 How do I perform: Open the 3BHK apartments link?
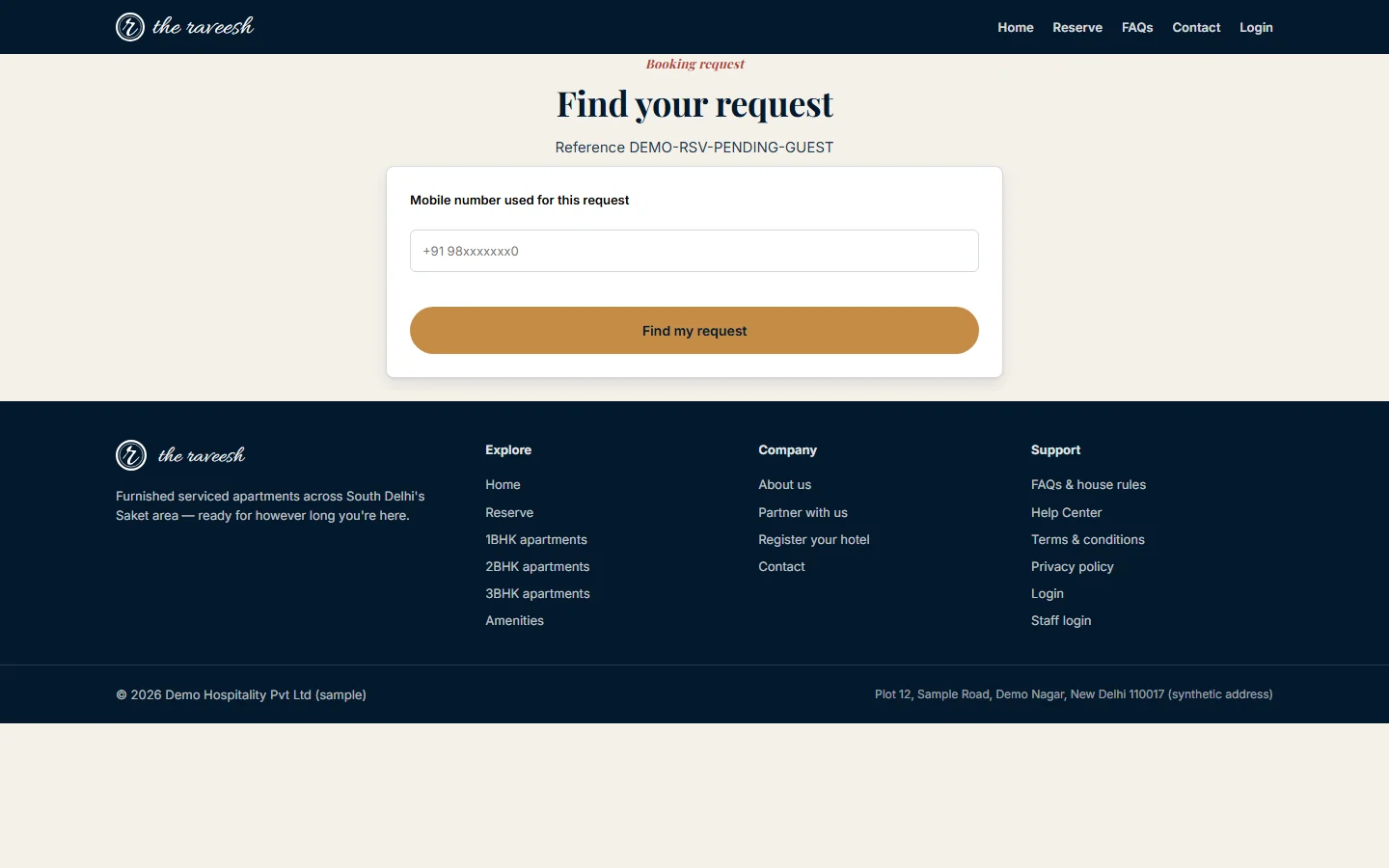(x=537, y=594)
